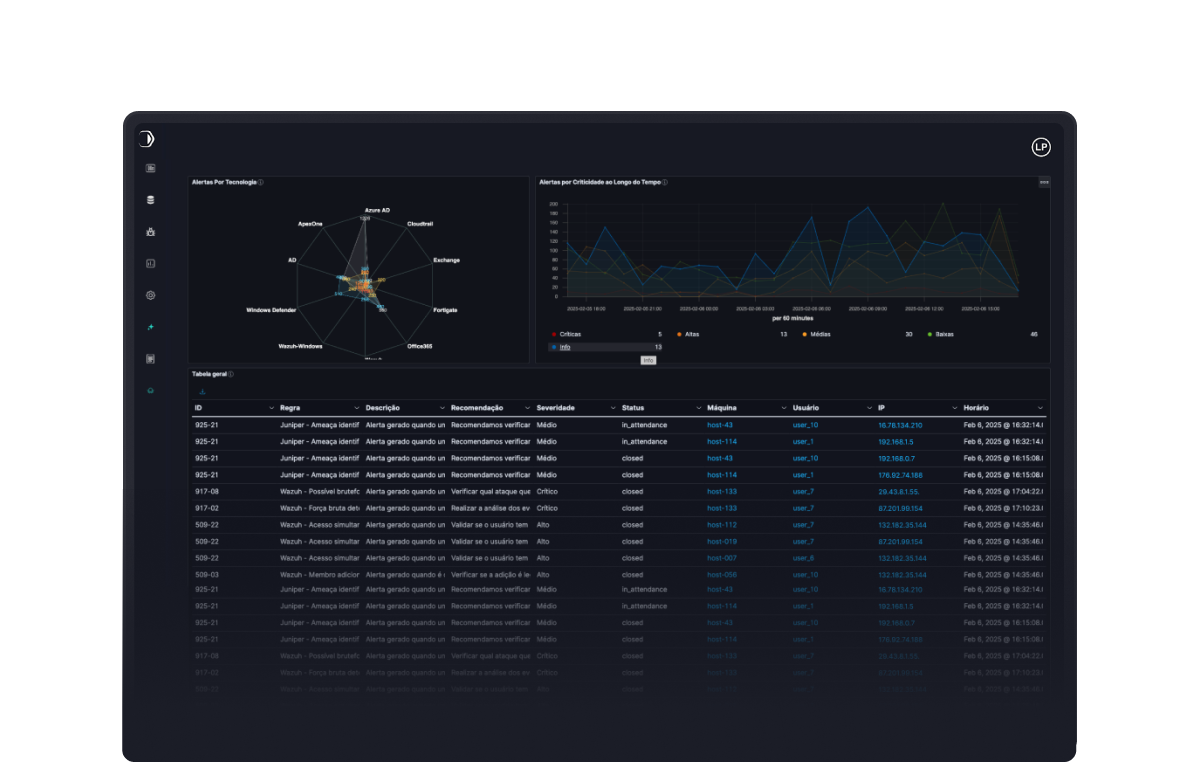Expand the Horário column sort menu
This screenshot has width=1198, height=764.
pos(1040,408)
